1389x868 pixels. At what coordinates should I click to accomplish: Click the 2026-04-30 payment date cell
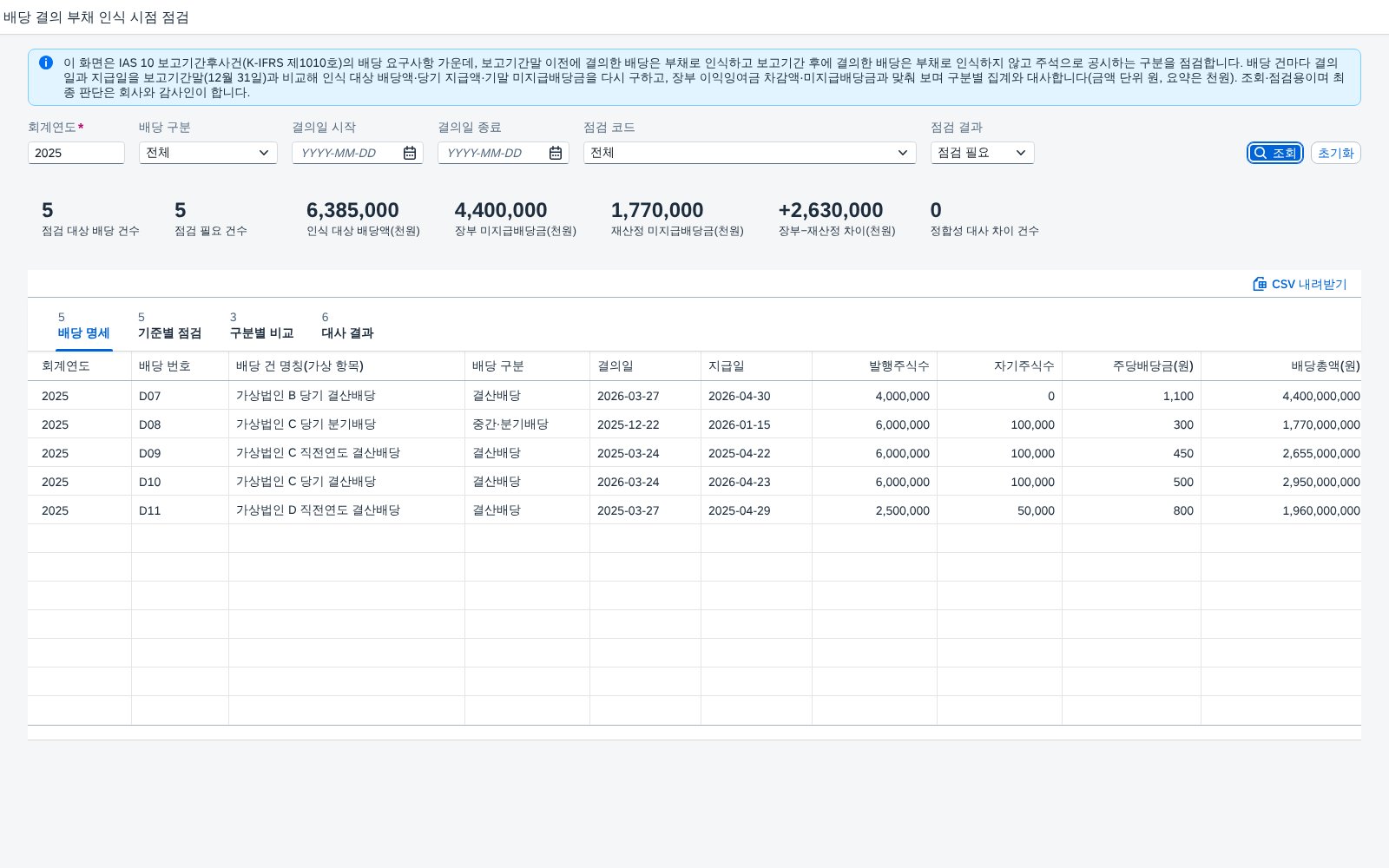756,396
